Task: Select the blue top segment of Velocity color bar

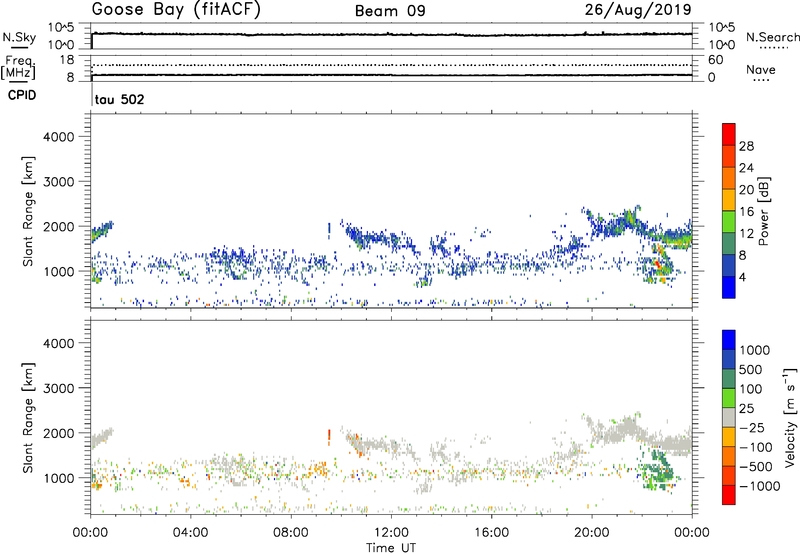Action: click(729, 340)
